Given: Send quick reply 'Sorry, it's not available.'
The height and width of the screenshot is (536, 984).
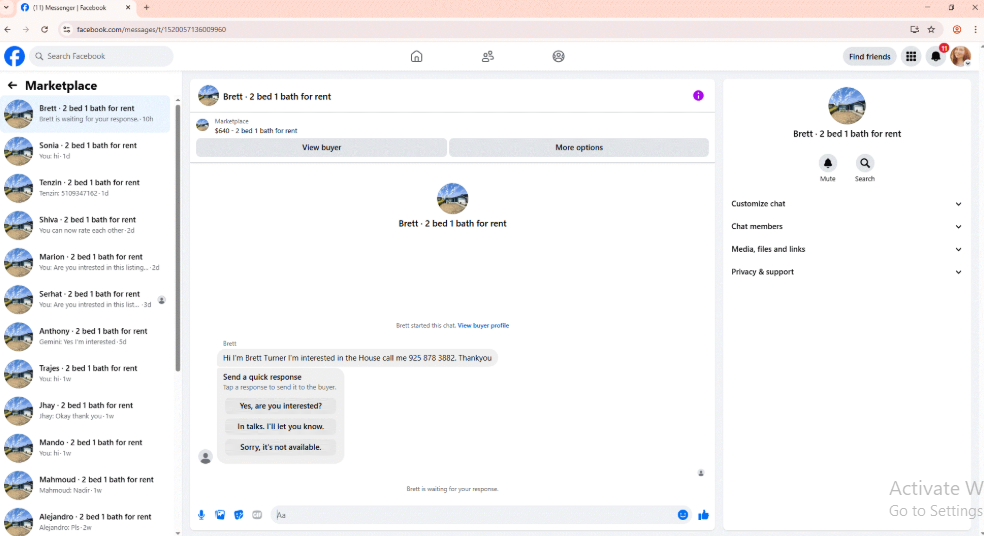Looking at the screenshot, I should click(x=280, y=448).
